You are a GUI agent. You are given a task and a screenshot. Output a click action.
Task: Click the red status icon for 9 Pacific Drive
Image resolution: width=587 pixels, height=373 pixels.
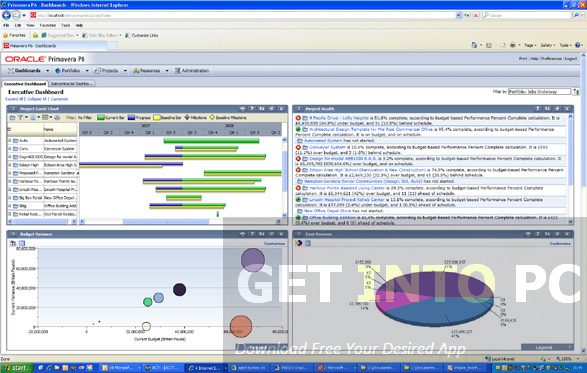click(298, 118)
